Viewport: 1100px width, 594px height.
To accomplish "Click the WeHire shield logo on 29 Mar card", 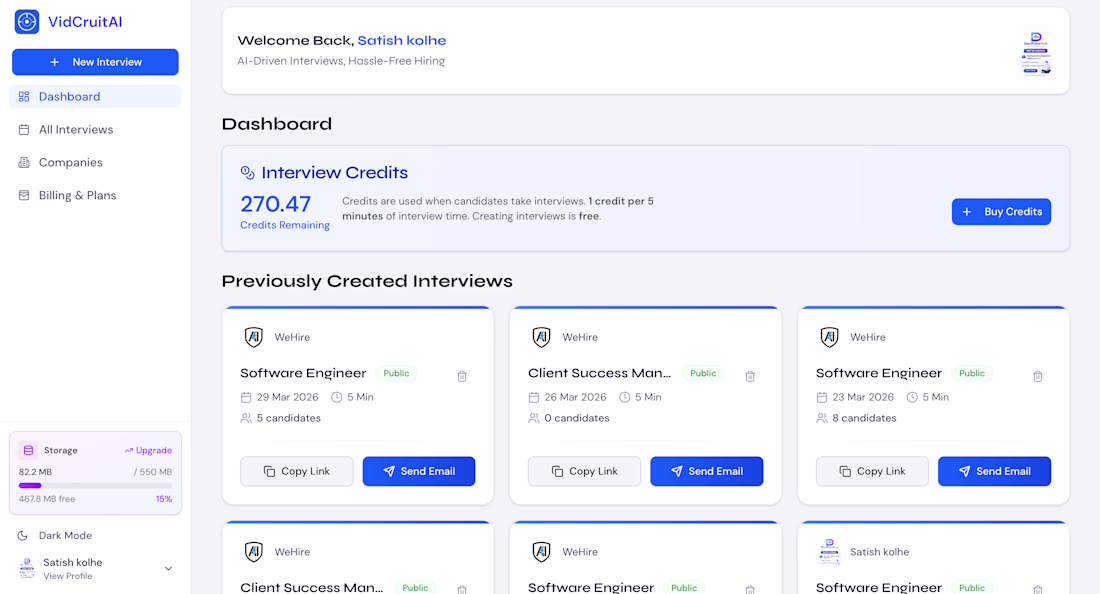I will pyautogui.click(x=254, y=337).
